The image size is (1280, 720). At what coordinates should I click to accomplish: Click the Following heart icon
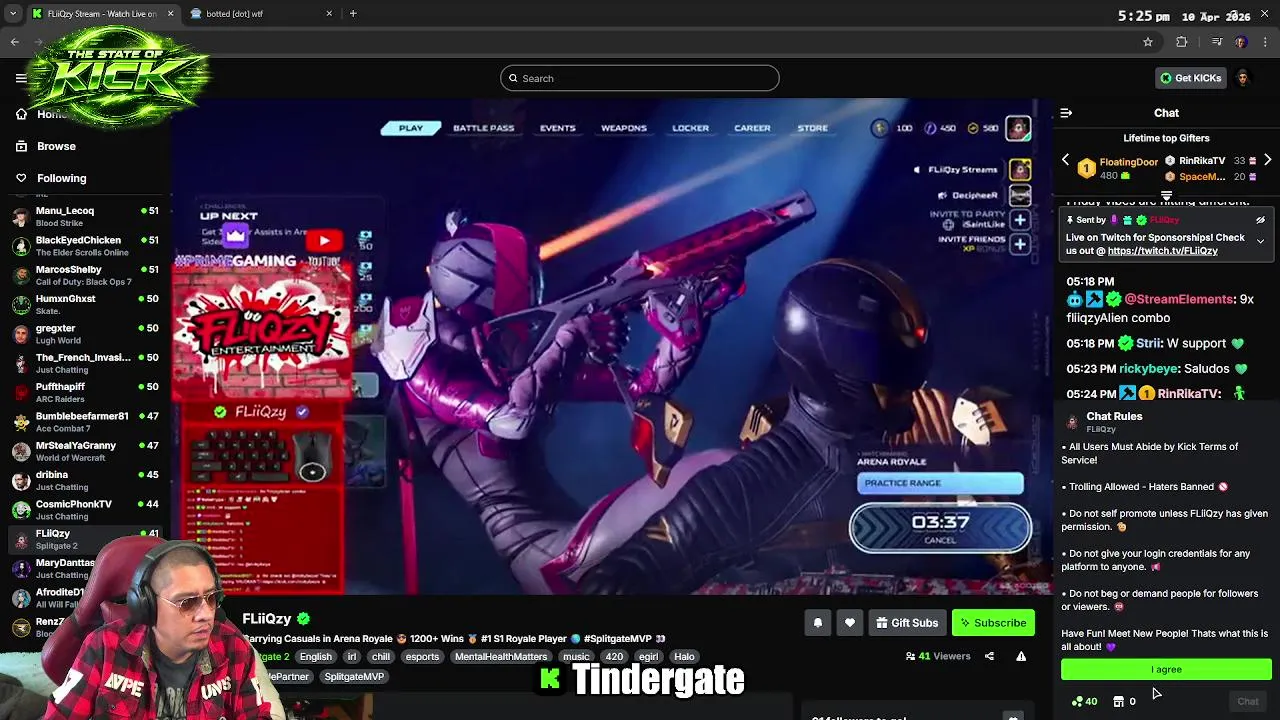[21, 178]
